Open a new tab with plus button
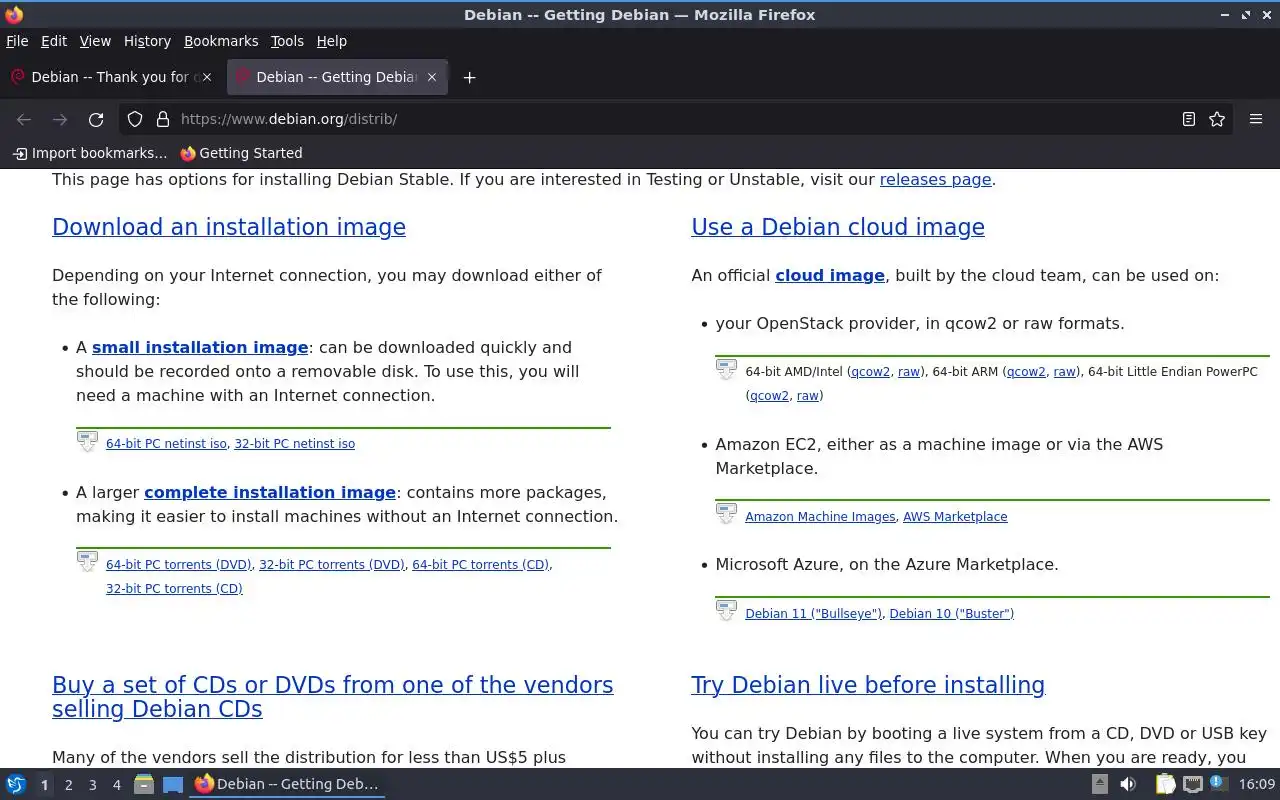Viewport: 1280px width, 800px height. 469,77
